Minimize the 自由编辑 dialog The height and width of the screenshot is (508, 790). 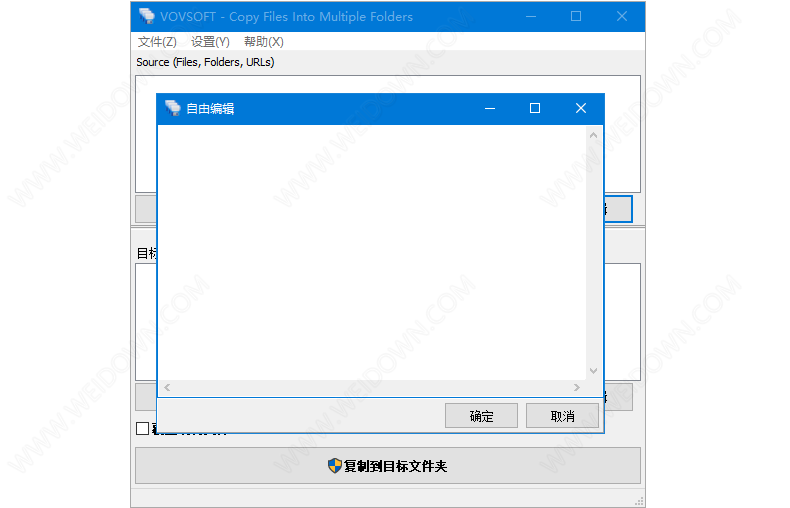[490, 108]
